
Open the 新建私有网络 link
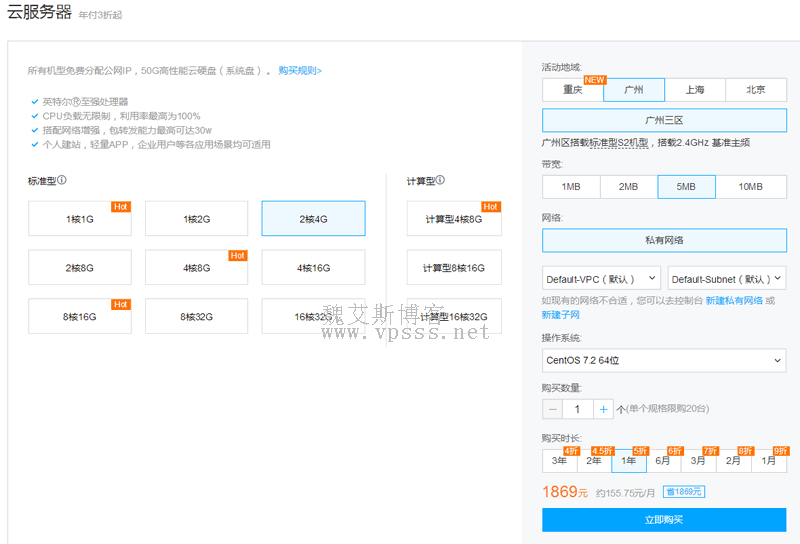pyautogui.click(x=734, y=300)
